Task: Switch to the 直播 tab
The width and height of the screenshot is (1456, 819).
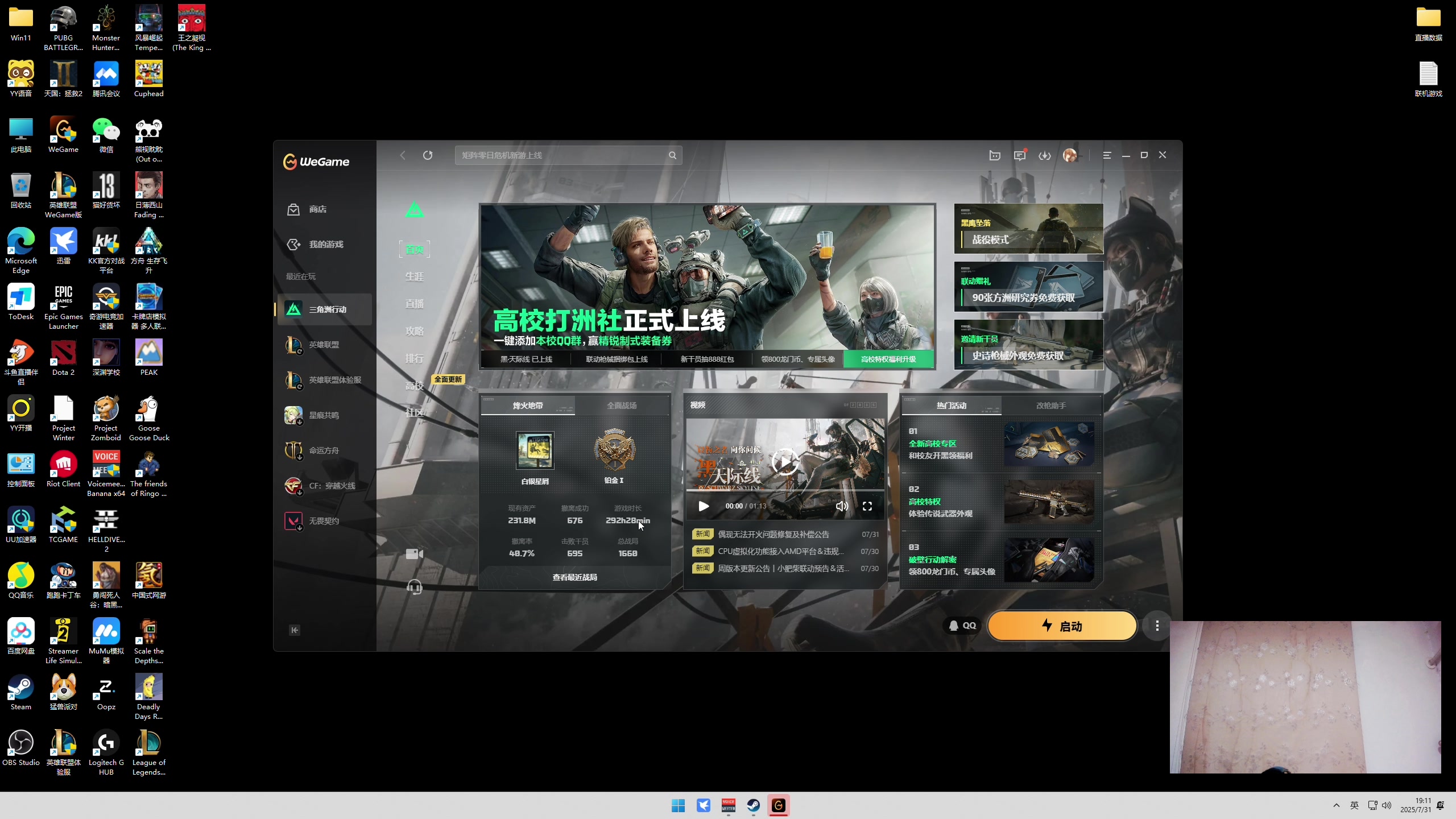Action: point(415,304)
